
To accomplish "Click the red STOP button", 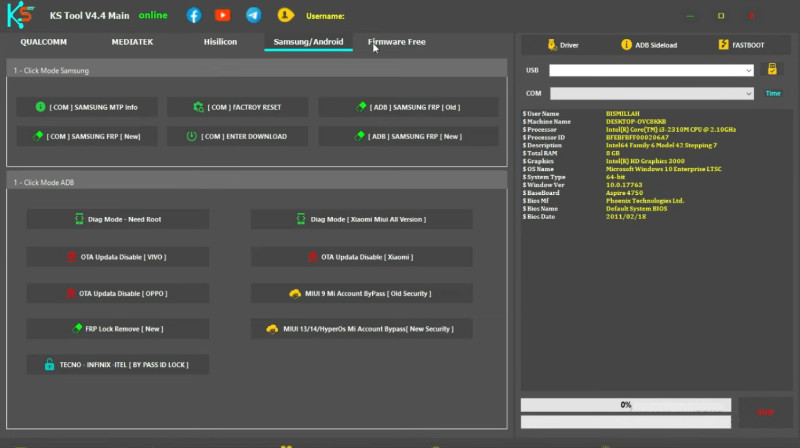I will tap(765, 411).
